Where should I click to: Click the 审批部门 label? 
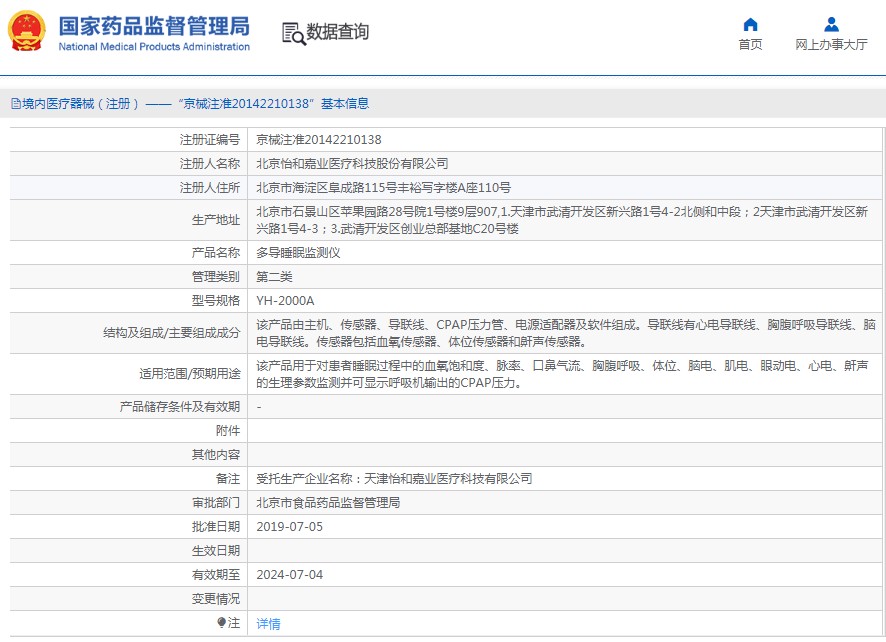pyautogui.click(x=216, y=502)
